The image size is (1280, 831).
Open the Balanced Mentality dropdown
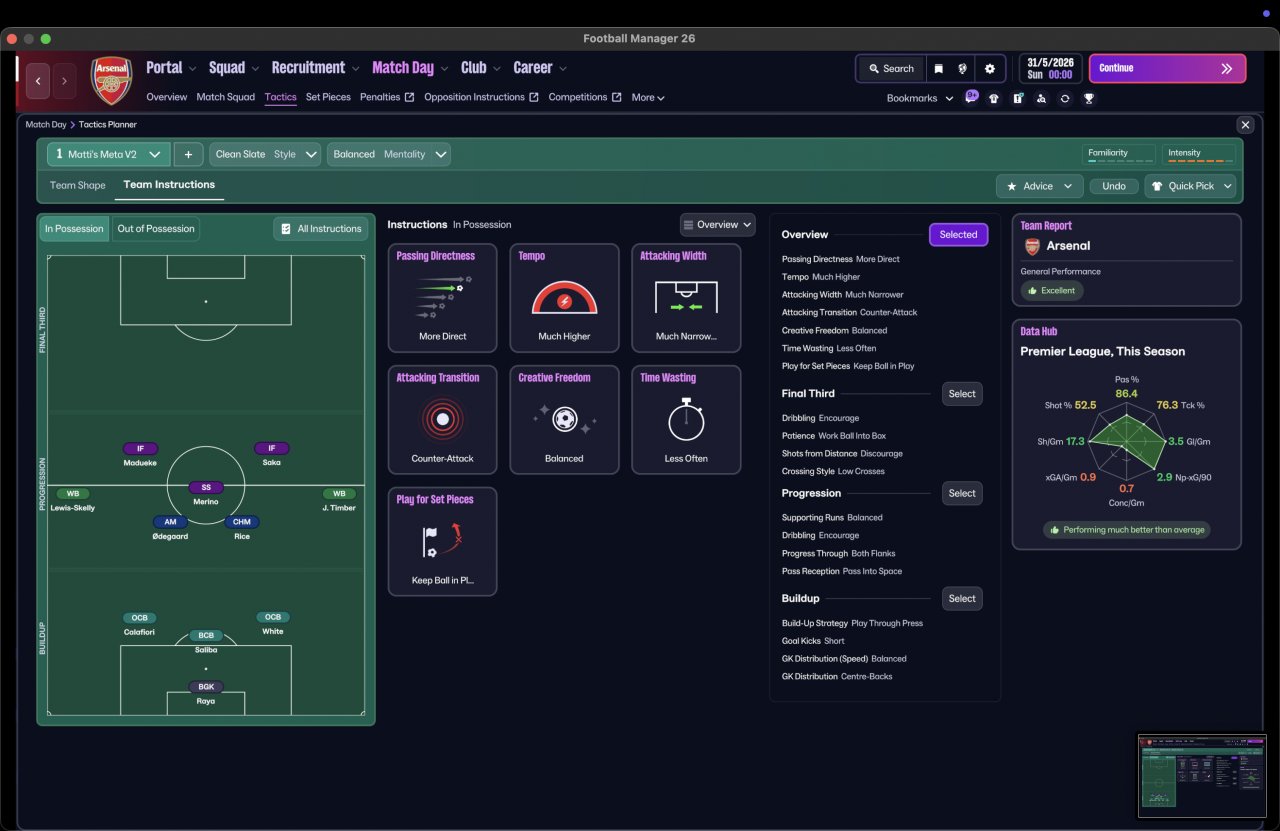[x=388, y=154]
